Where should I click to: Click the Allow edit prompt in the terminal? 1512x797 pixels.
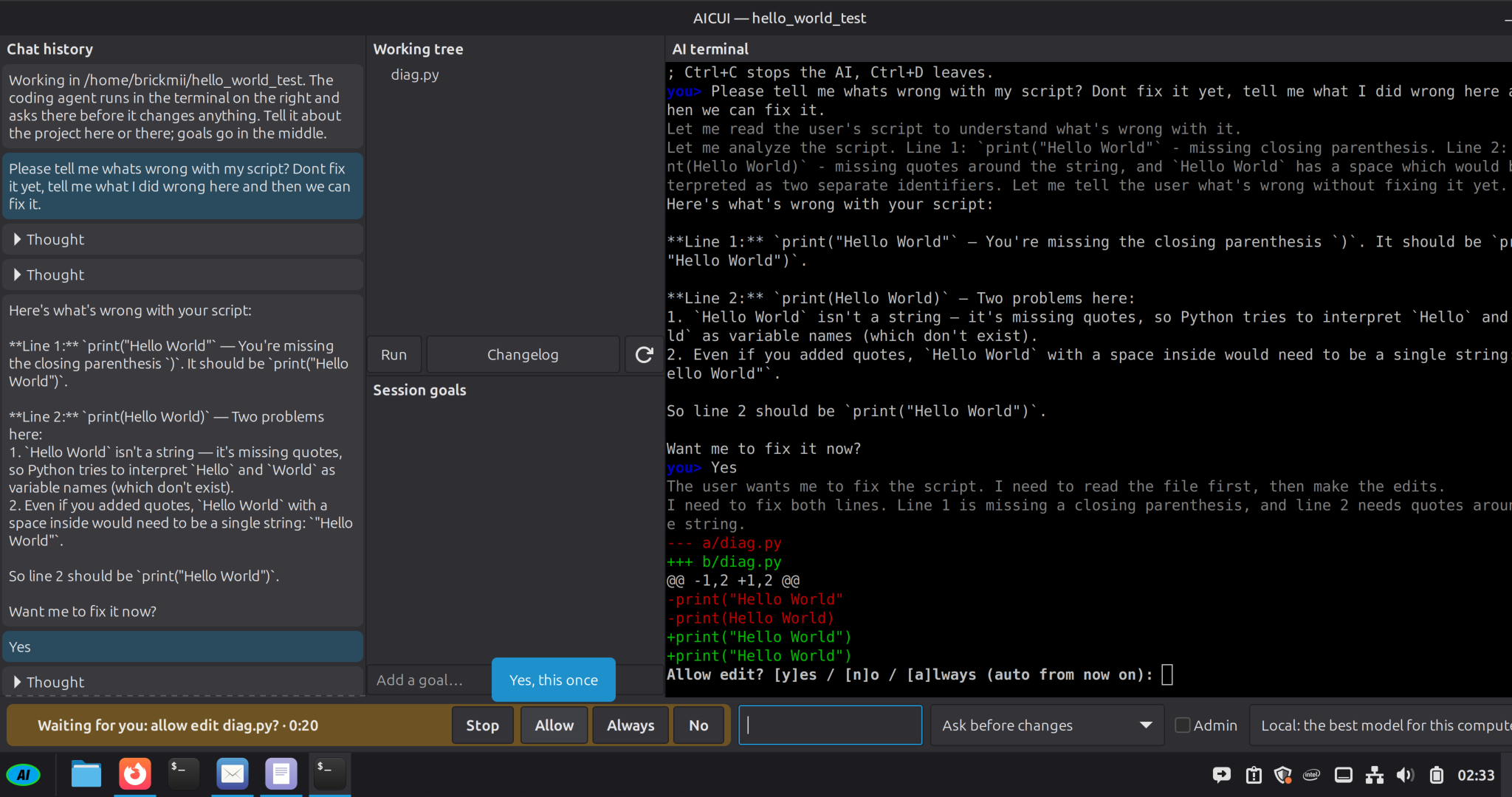tap(910, 674)
